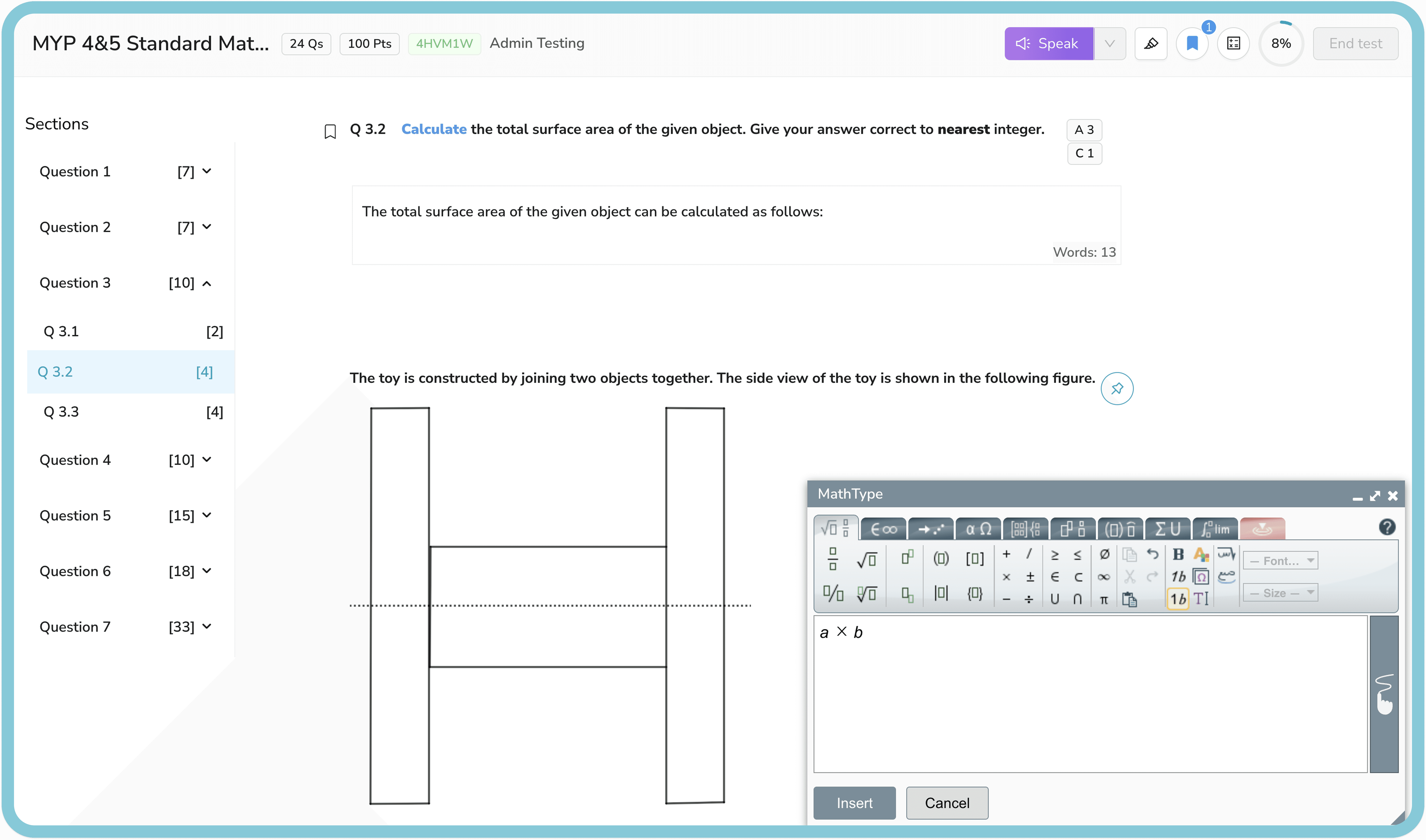Toggle the active auto-italic style button
Screen dimensions: 1426x840
pyautogui.click(x=1178, y=599)
